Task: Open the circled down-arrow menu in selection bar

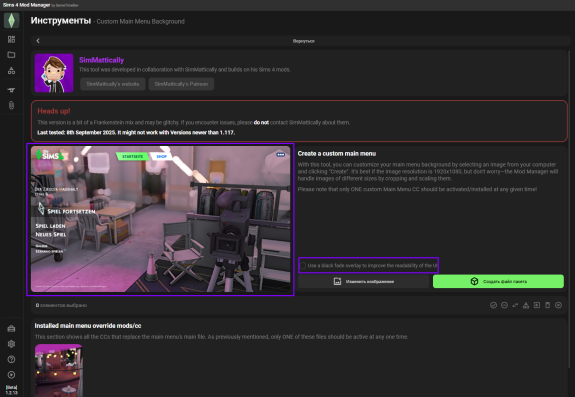Action: pyautogui.click(x=558, y=305)
